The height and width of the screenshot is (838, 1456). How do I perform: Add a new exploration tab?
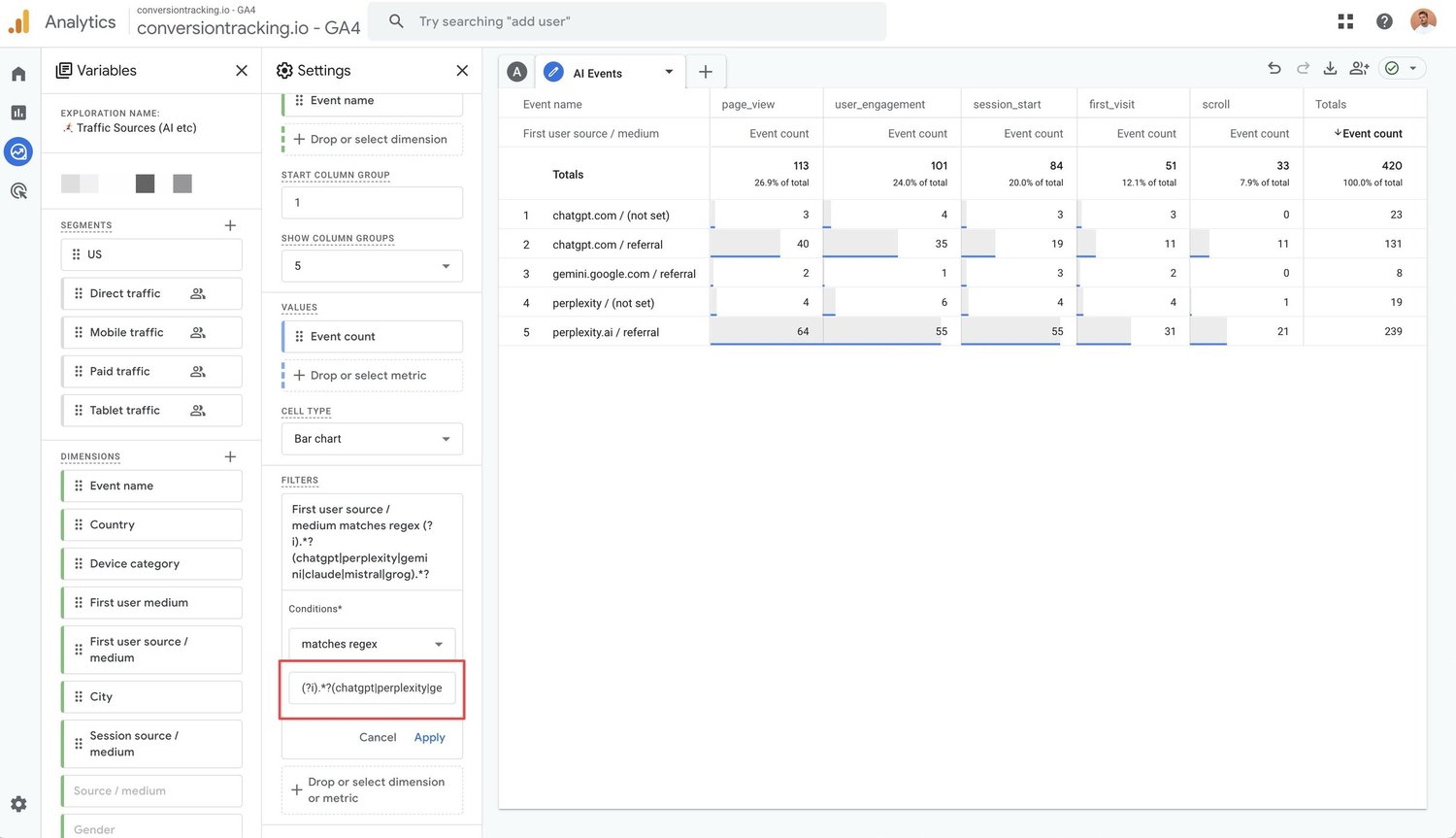pos(706,72)
